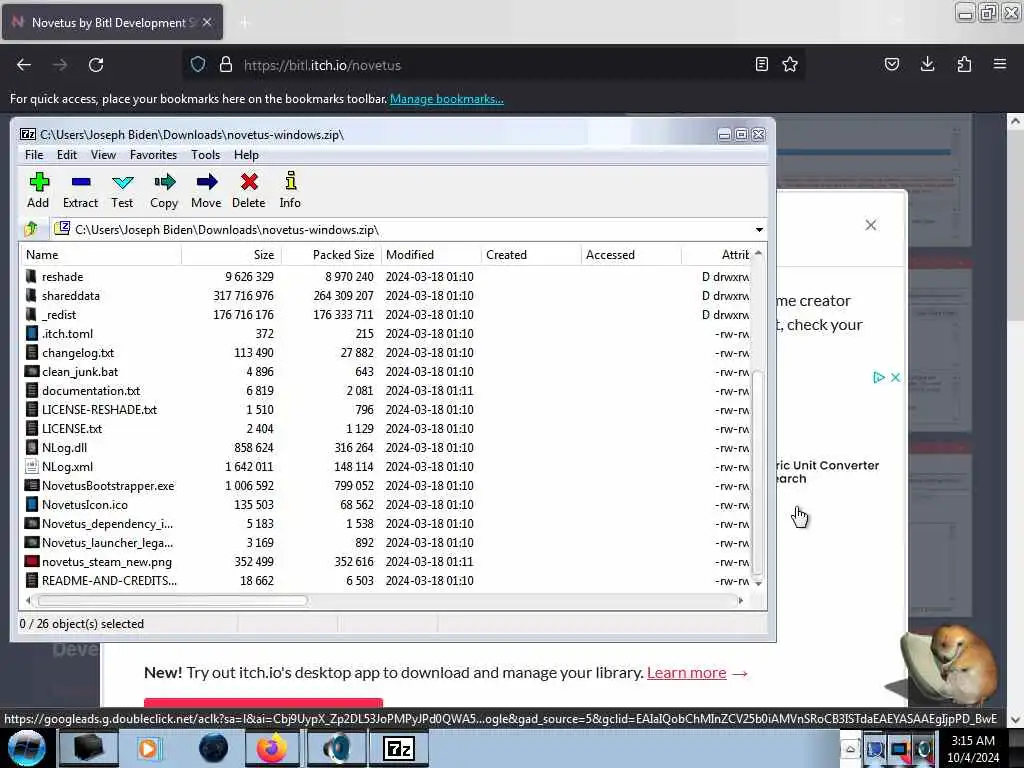
Task: Open Firefox extensions icon
Action: coord(964,64)
